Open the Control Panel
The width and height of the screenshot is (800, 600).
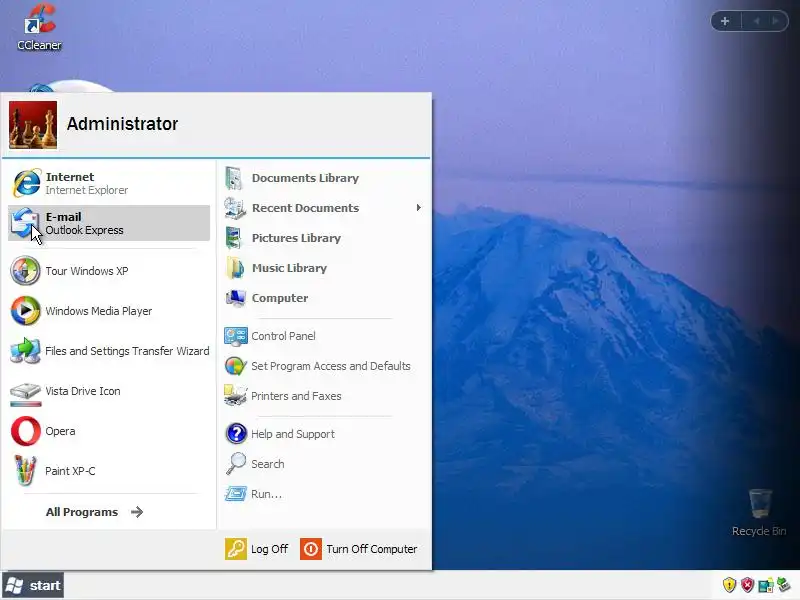tap(324, 336)
